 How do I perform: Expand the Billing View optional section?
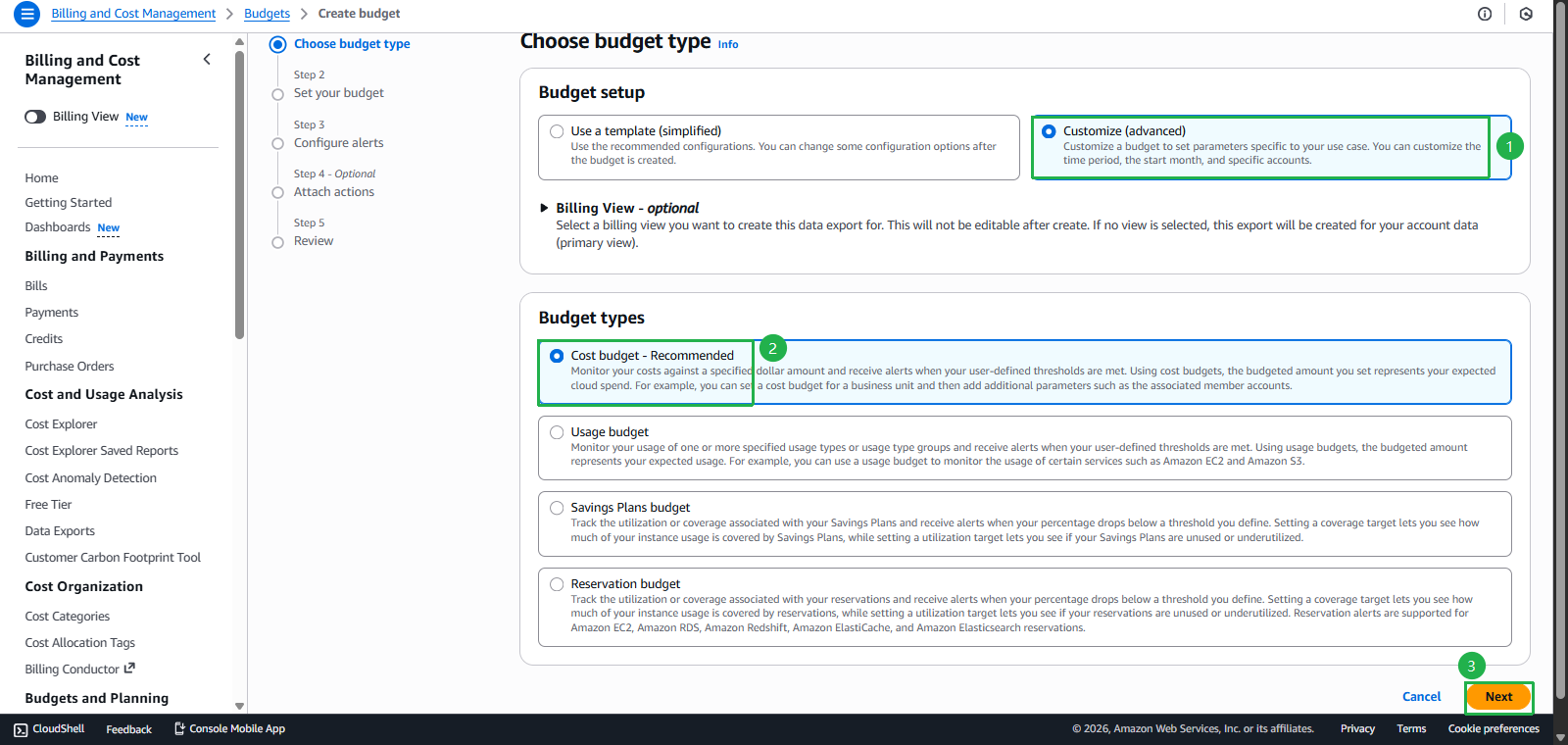pyautogui.click(x=544, y=208)
